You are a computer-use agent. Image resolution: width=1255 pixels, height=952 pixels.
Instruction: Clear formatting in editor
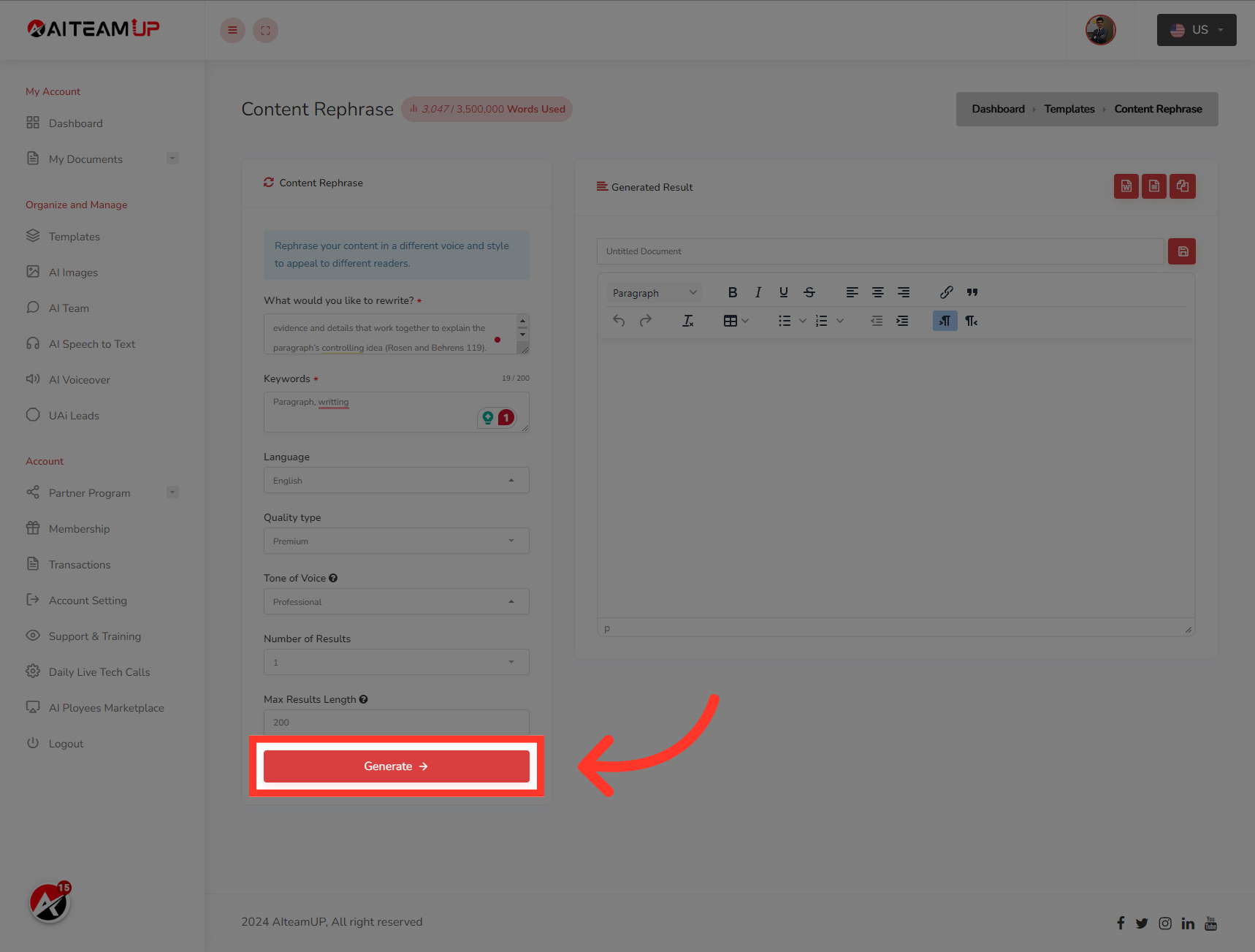[687, 321]
